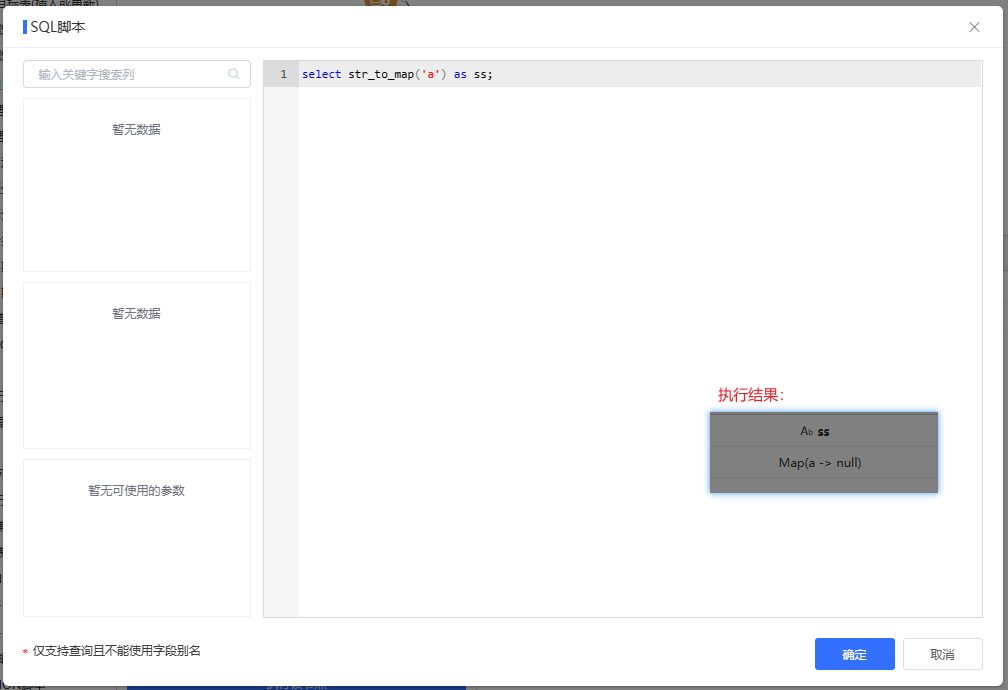1008x690 pixels.
Task: Focus the 输入关键字搜索列 search field
Action: 137,74
